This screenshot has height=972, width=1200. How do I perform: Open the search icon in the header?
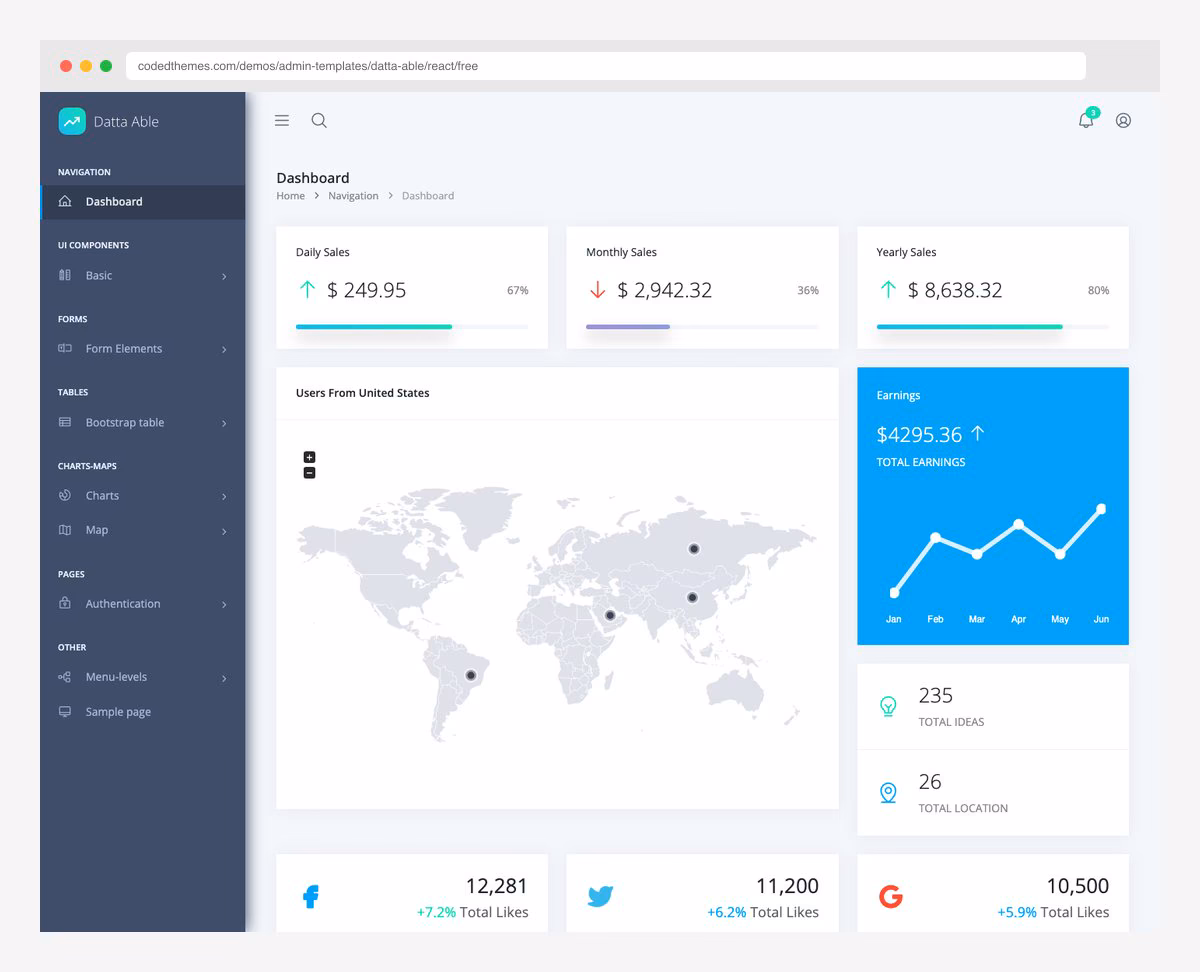tap(319, 119)
